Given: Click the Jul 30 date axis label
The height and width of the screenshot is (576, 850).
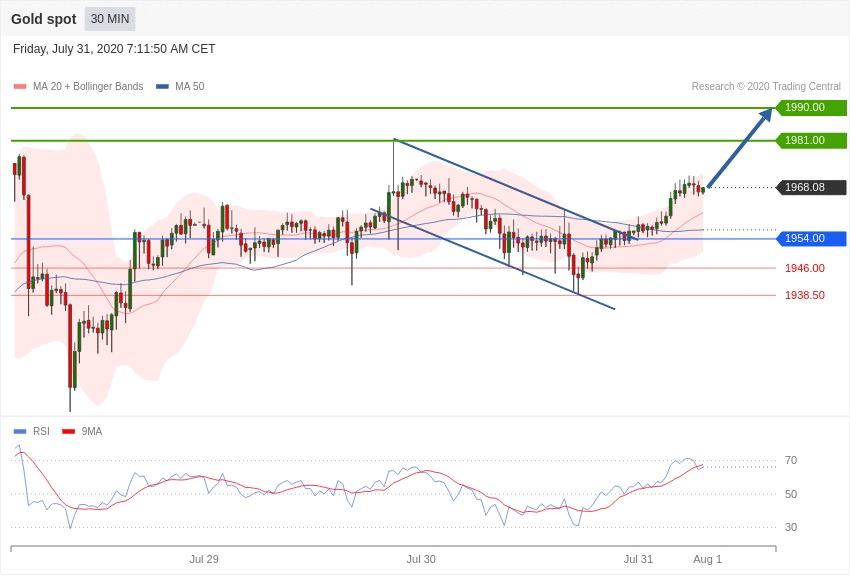Looking at the screenshot, I should click(x=421, y=559).
